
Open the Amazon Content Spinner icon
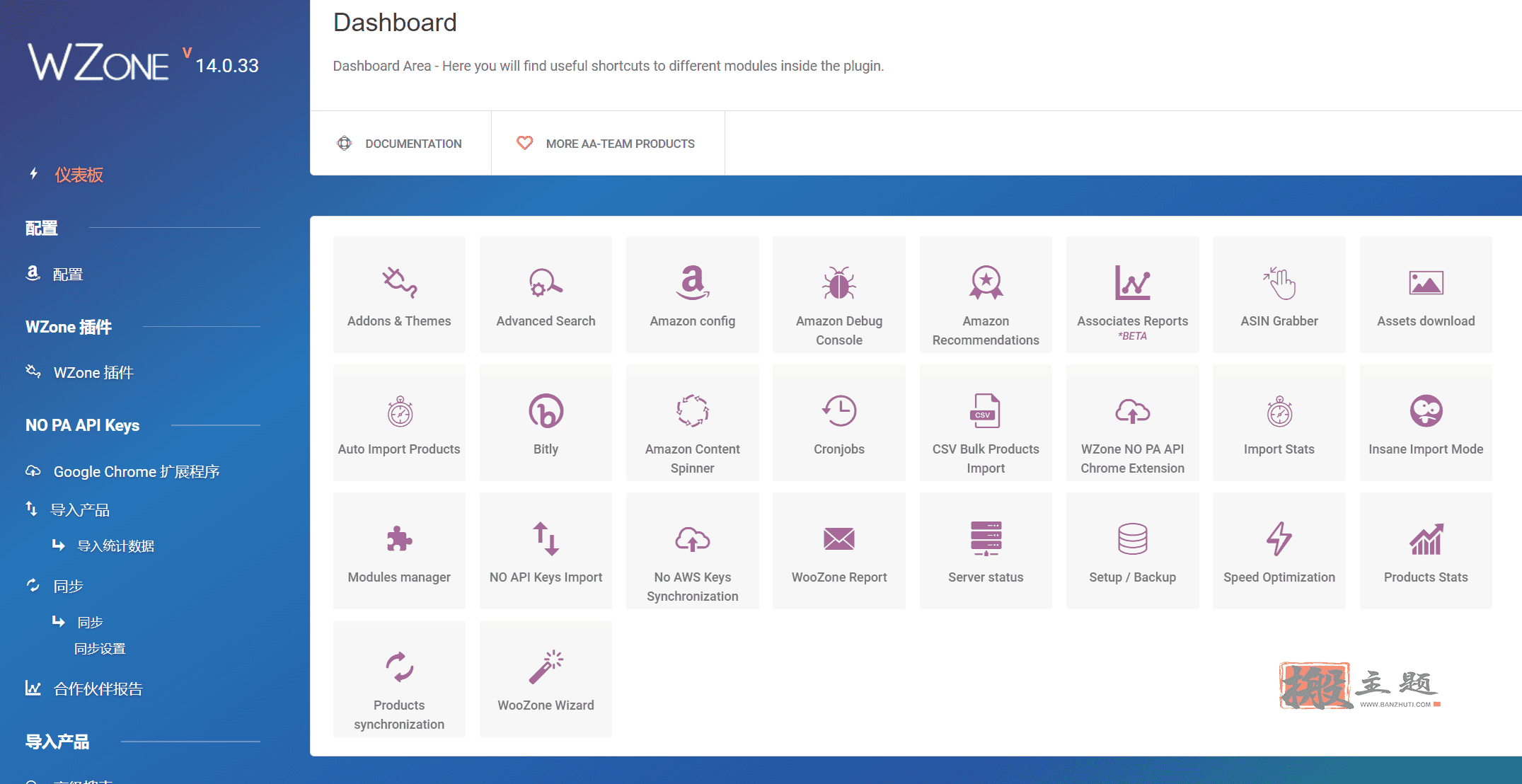[692, 410]
